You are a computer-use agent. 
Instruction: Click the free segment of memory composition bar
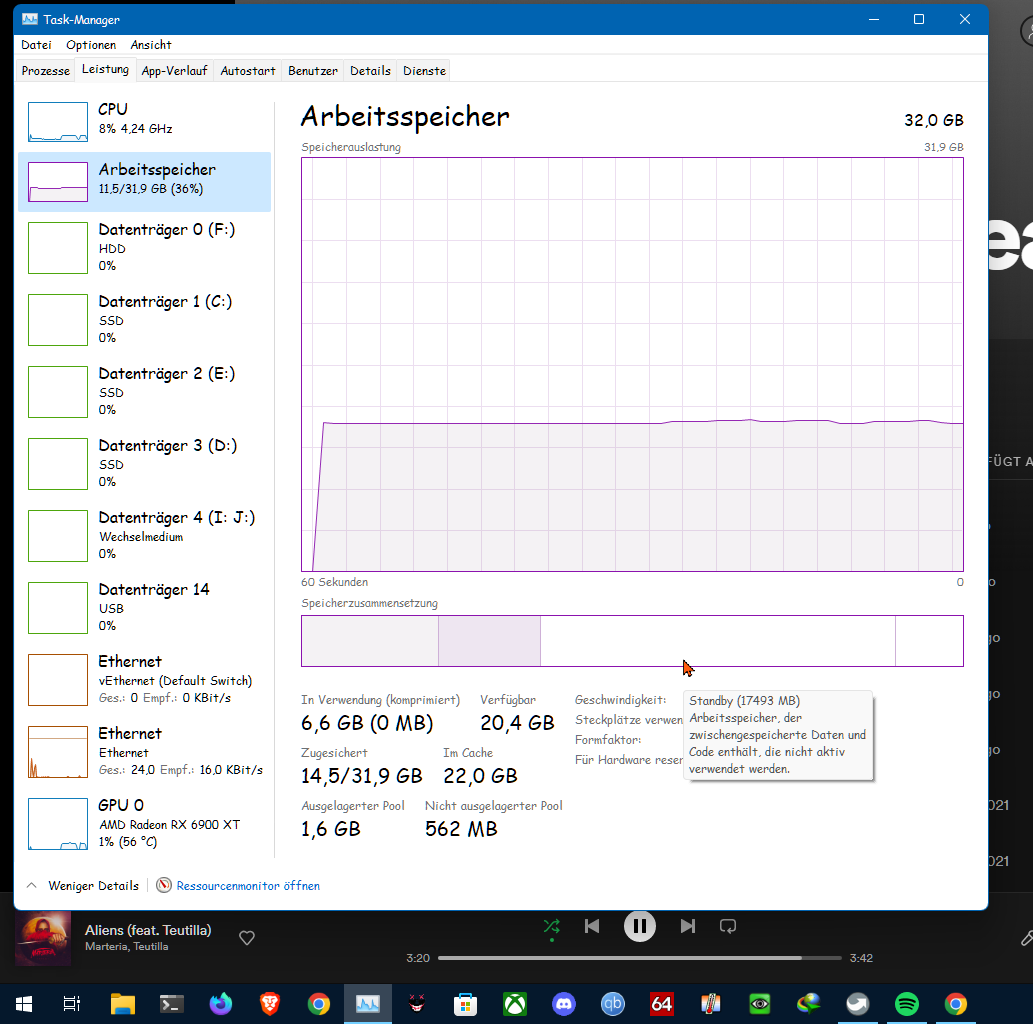(929, 640)
